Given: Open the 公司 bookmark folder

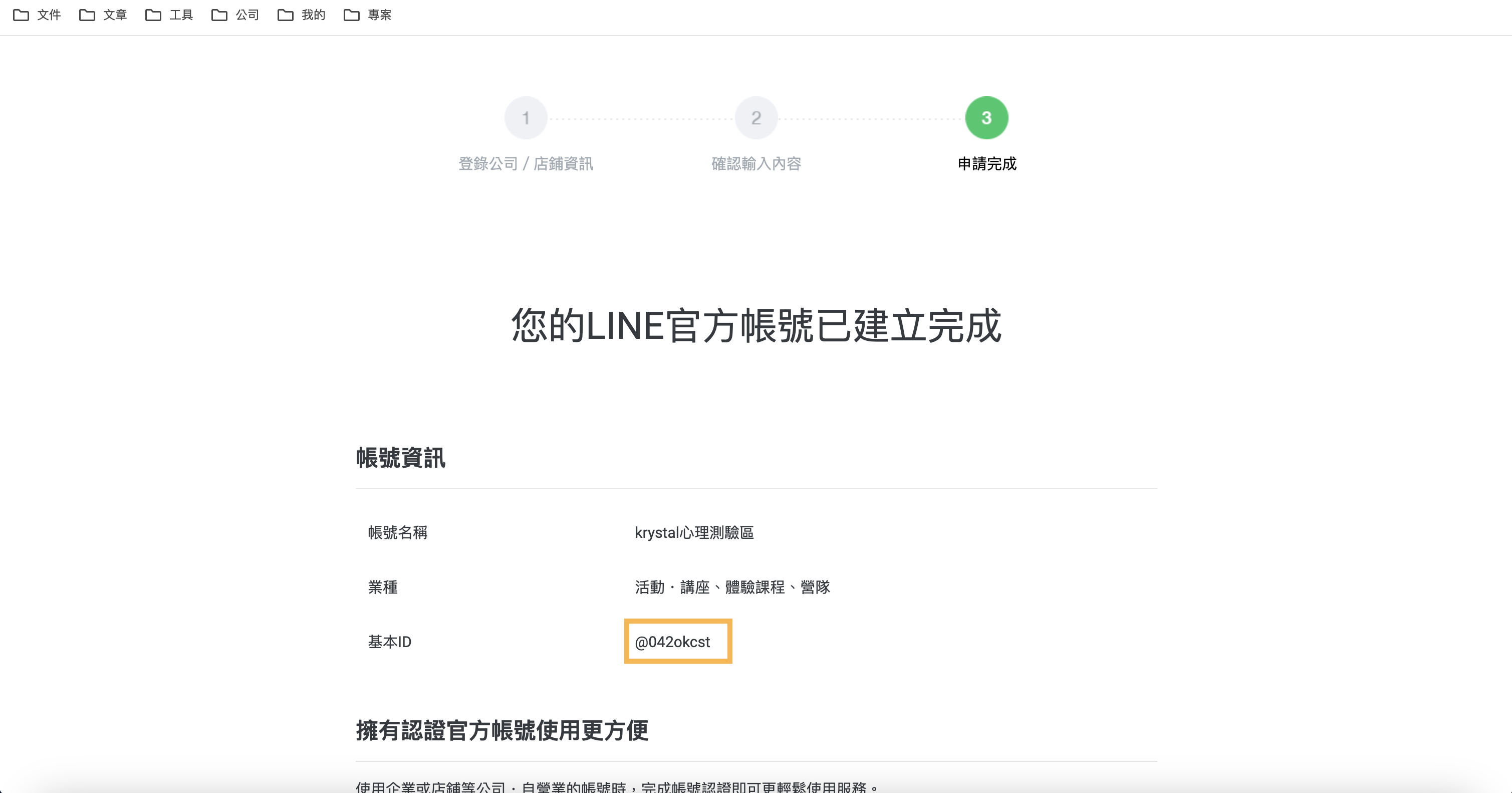Looking at the screenshot, I should pos(235,15).
